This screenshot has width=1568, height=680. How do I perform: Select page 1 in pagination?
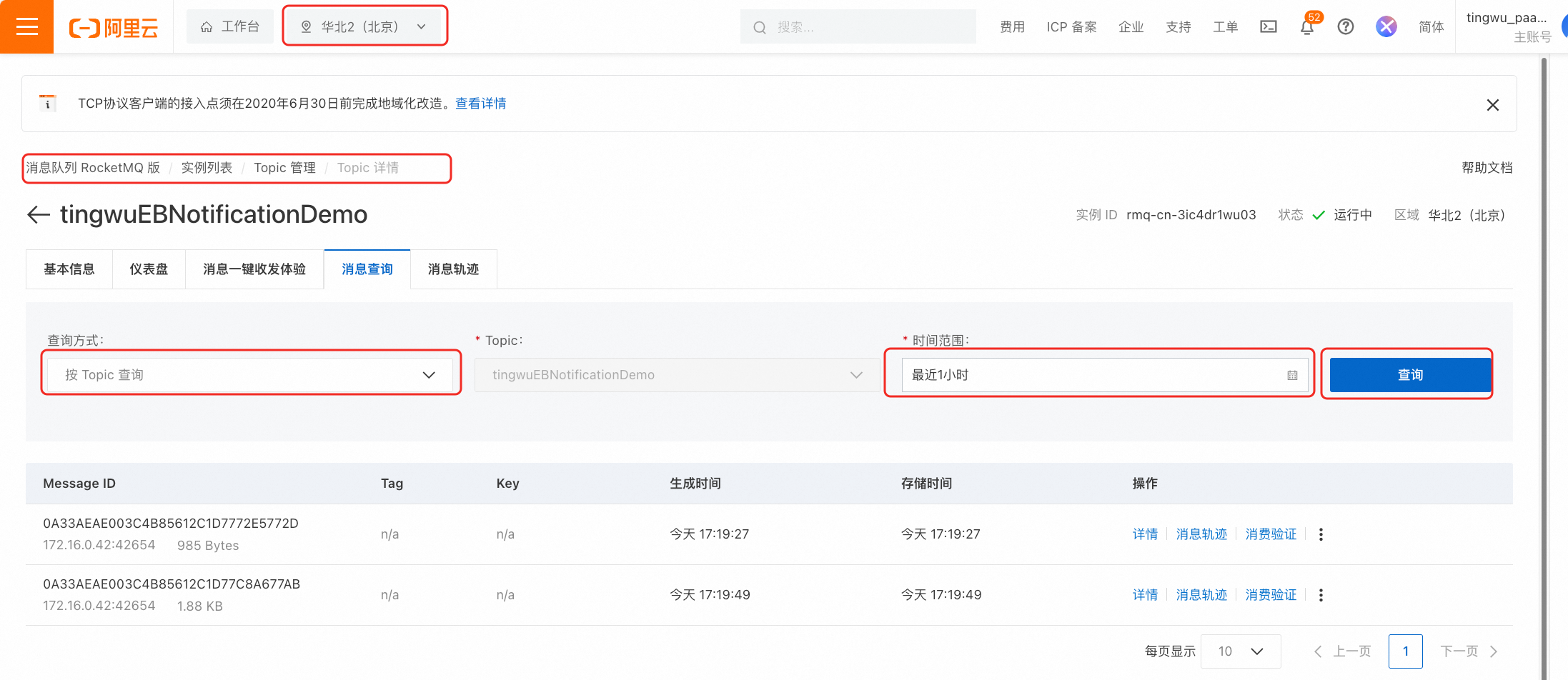(x=1406, y=651)
